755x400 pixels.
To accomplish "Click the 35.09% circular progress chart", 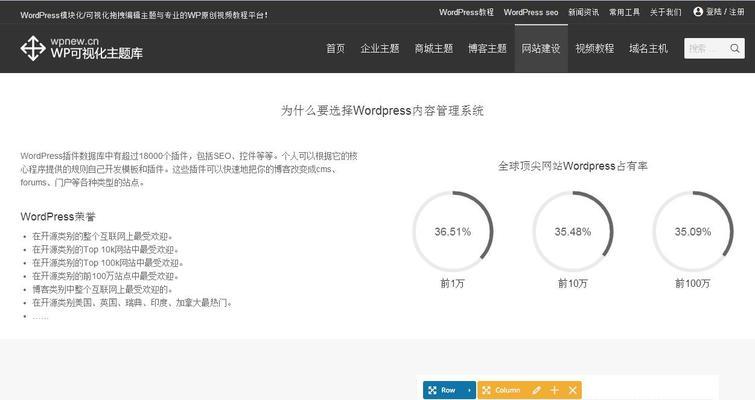I will pyautogui.click(x=692, y=232).
